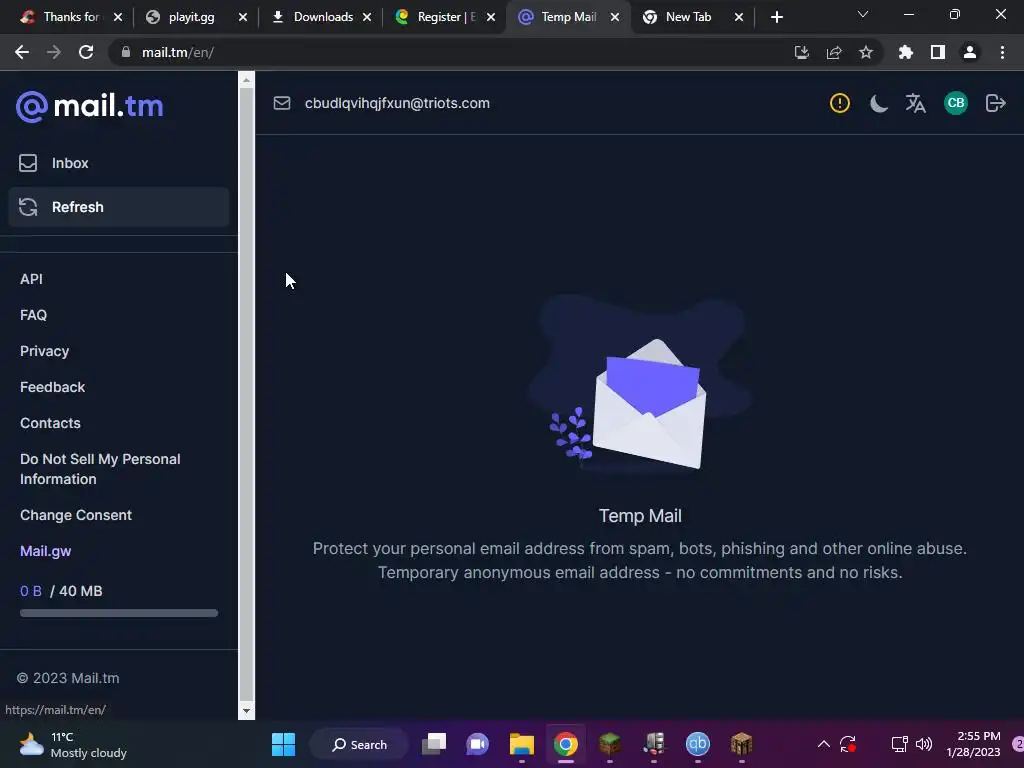
Task: Open the Windows Start menu
Action: point(283,744)
